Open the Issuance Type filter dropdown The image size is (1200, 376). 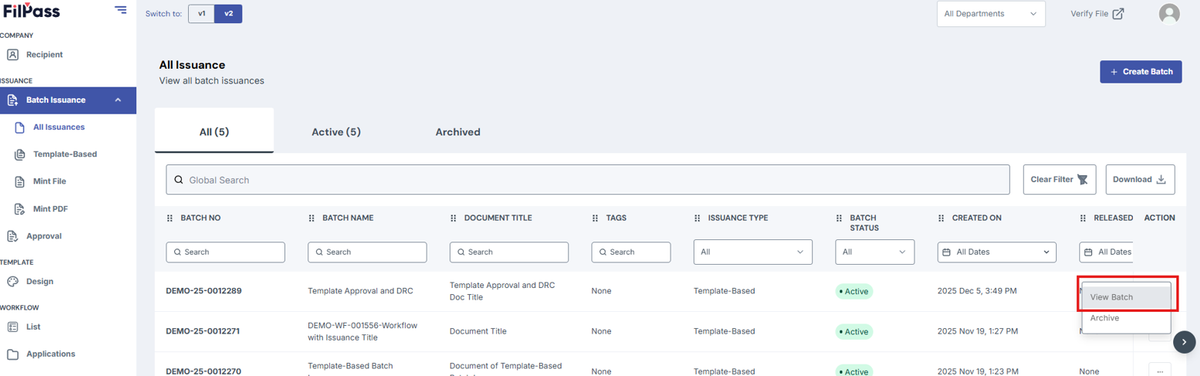(753, 252)
